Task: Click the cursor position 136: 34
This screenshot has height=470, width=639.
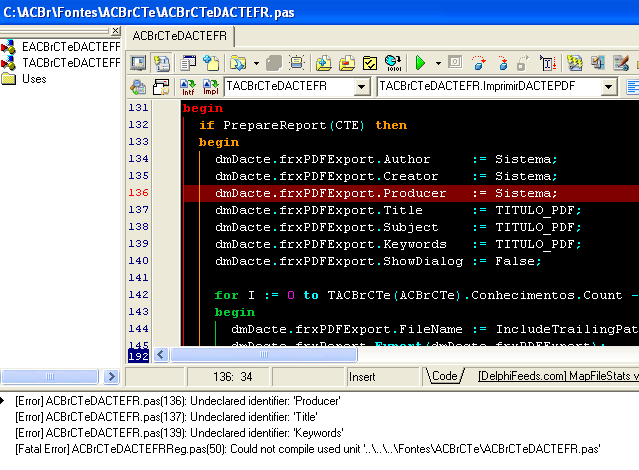Action: (x=233, y=377)
